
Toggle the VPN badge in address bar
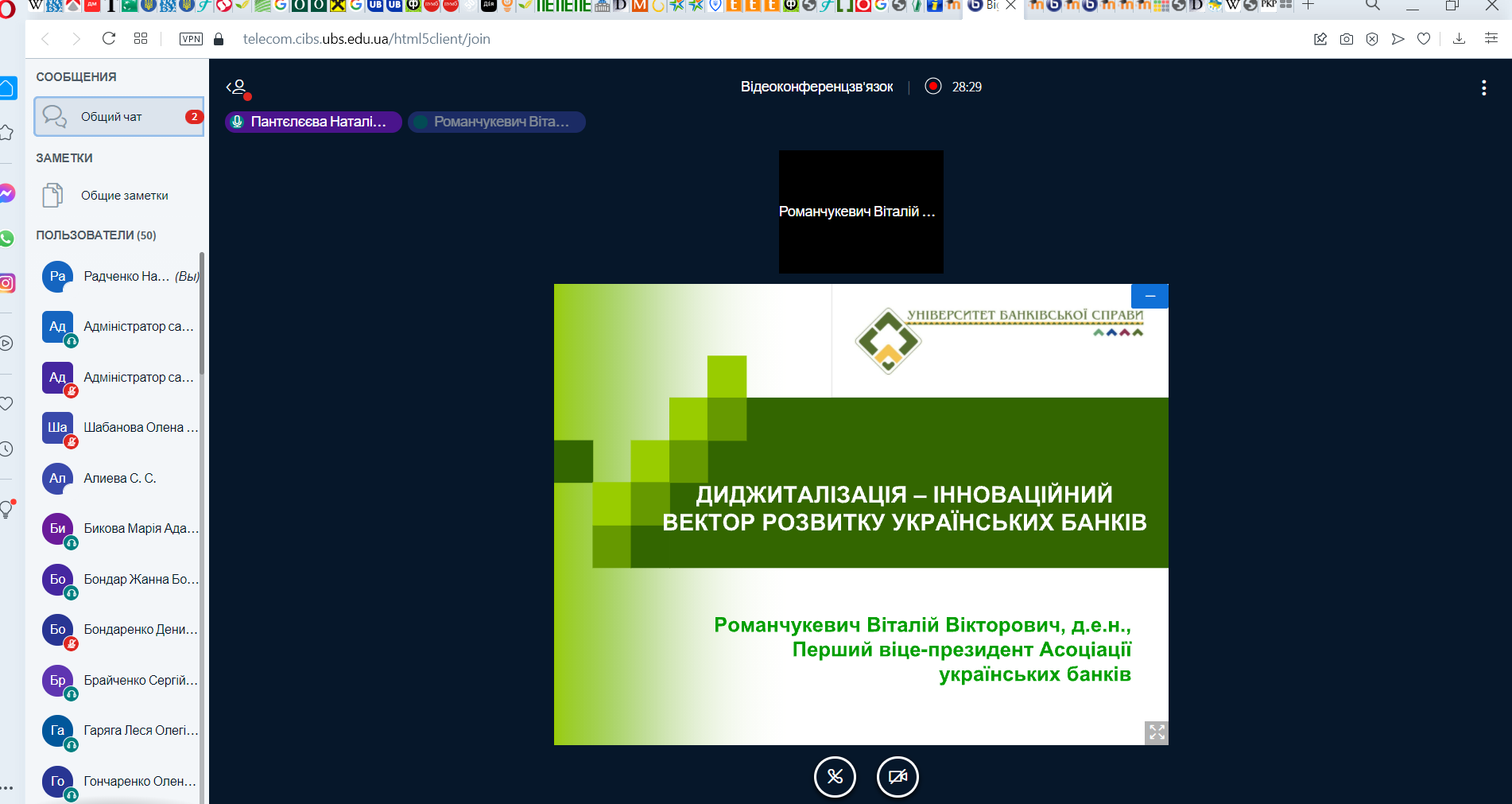click(x=191, y=39)
